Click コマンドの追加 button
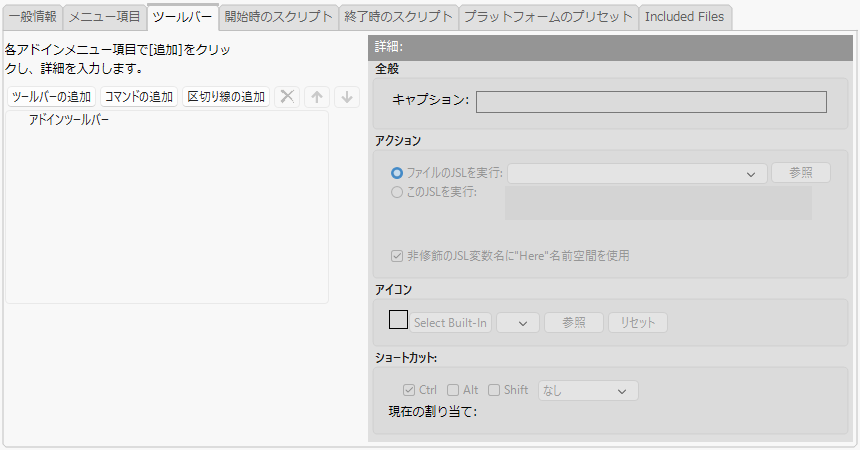 pos(139,97)
